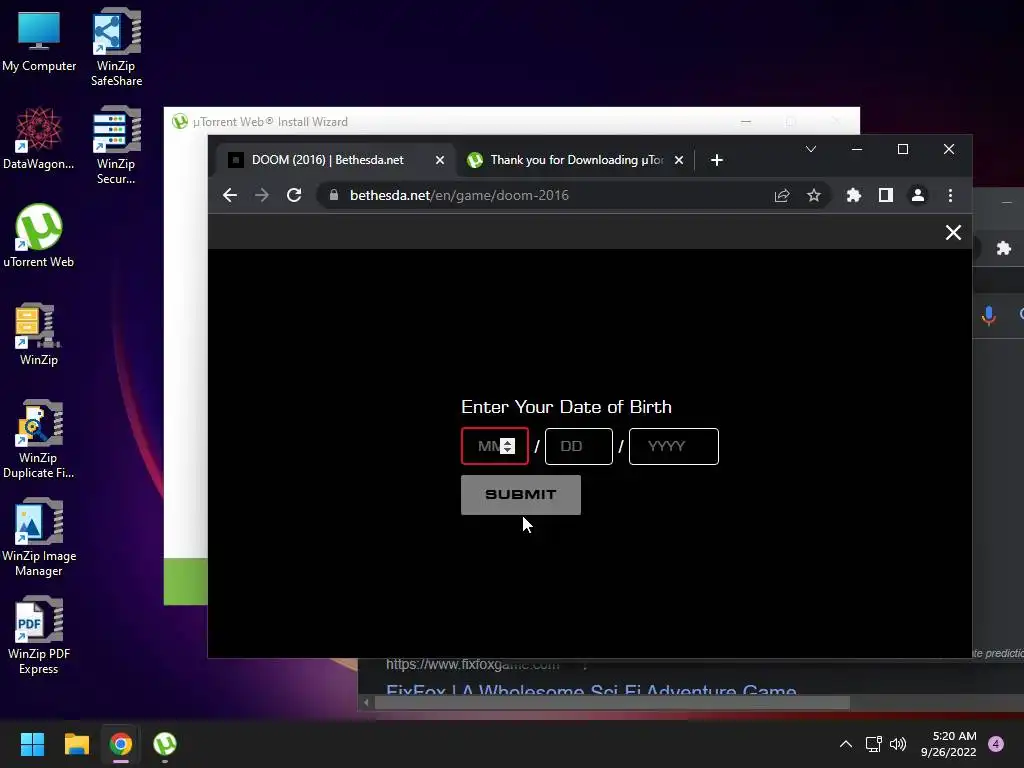Image resolution: width=1024 pixels, height=768 pixels.
Task: Focus the DD day field
Action: coord(579,446)
